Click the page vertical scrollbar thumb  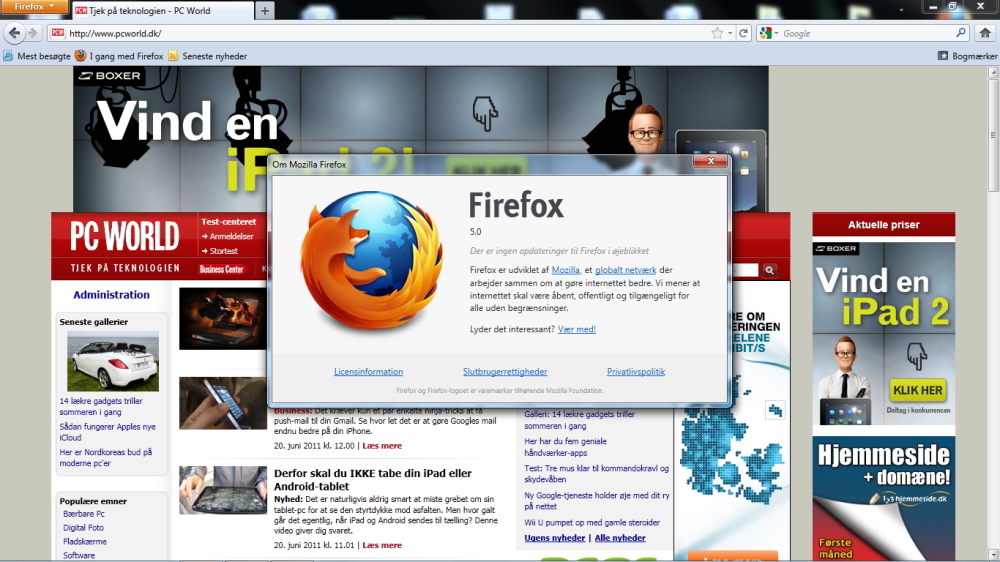click(993, 135)
